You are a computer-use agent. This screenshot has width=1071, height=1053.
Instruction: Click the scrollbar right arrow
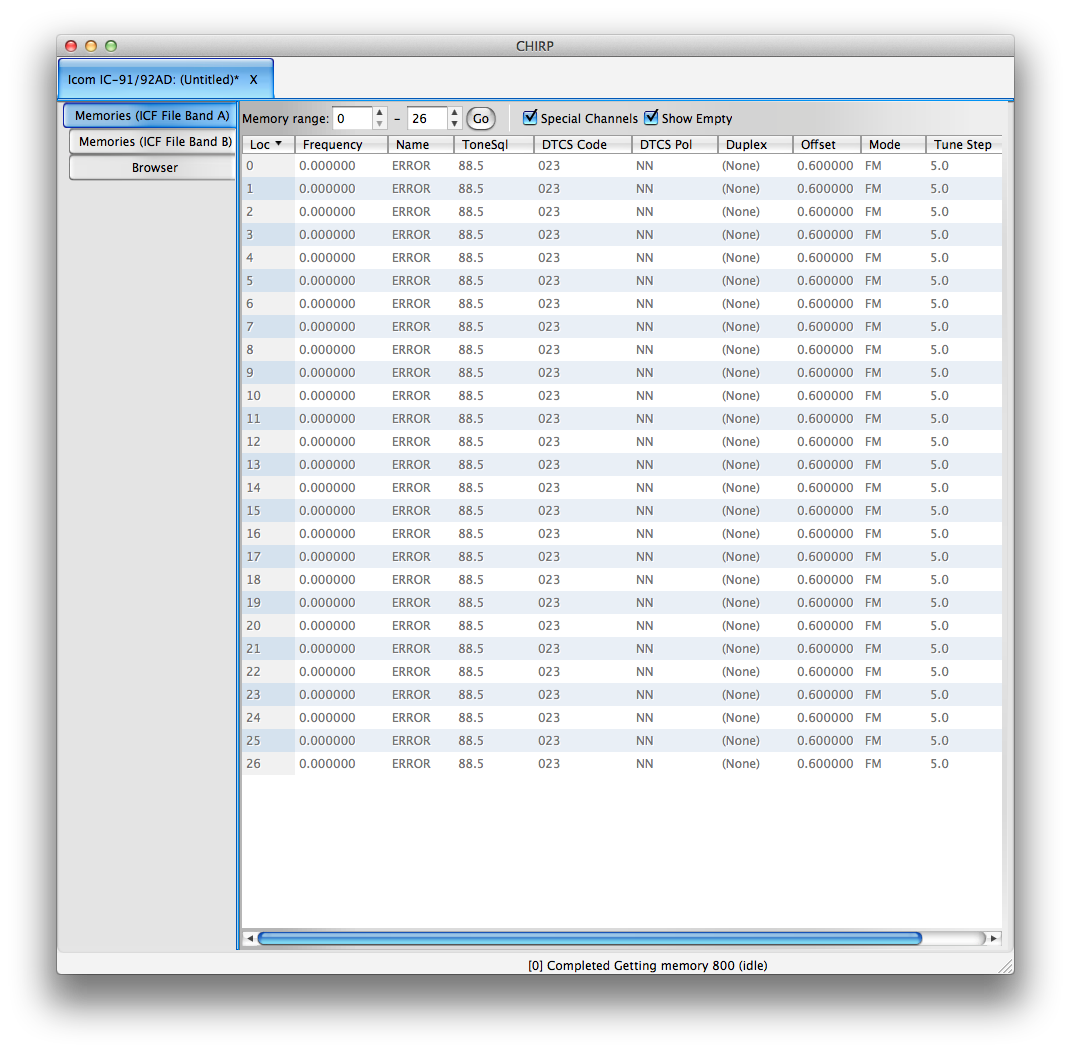pyautogui.click(x=994, y=938)
